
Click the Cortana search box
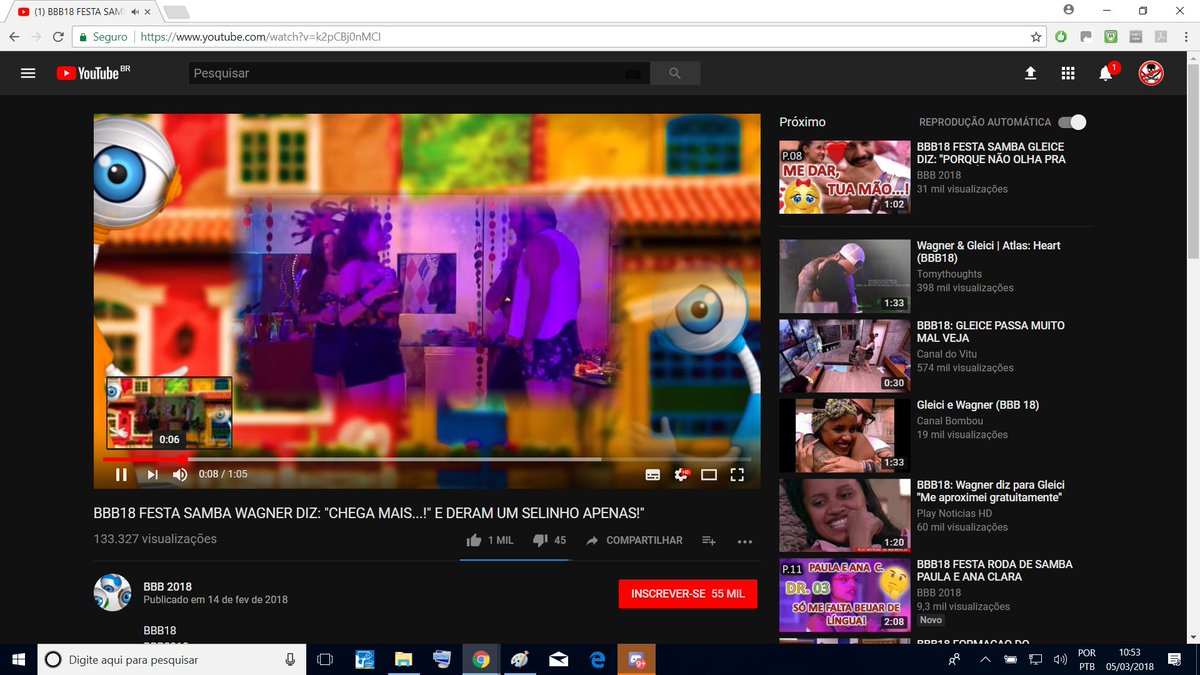pyautogui.click(x=172, y=660)
